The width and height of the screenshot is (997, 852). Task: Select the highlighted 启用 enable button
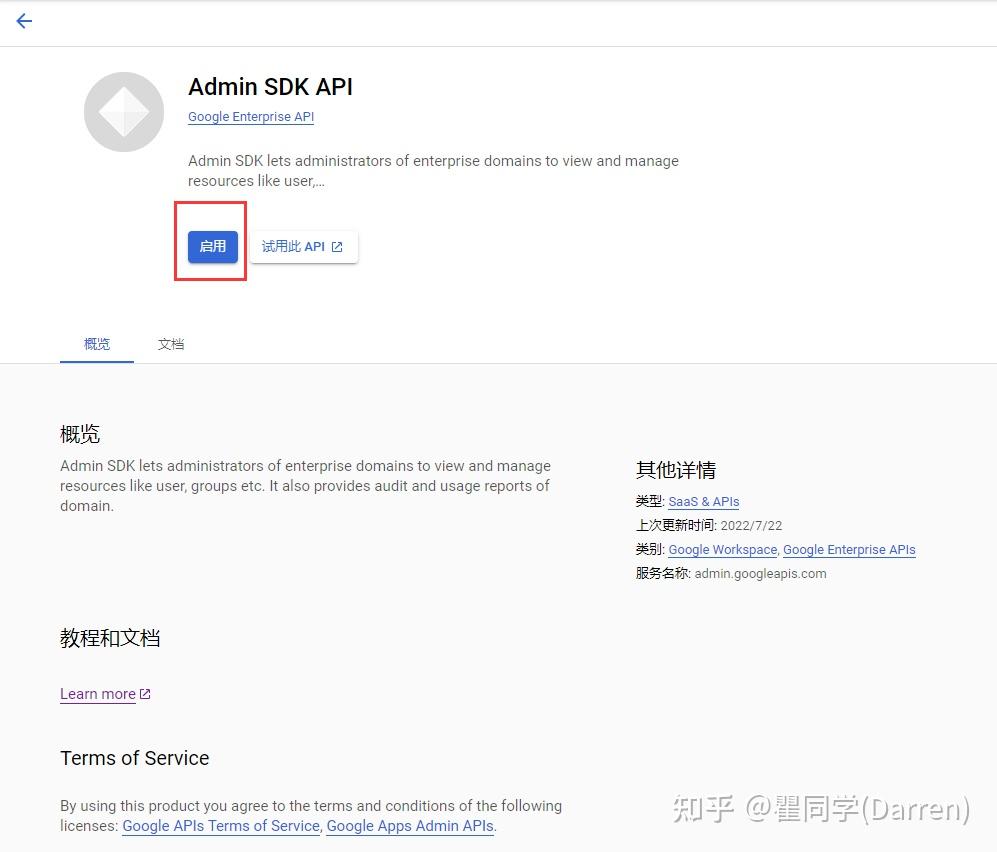[211, 245]
